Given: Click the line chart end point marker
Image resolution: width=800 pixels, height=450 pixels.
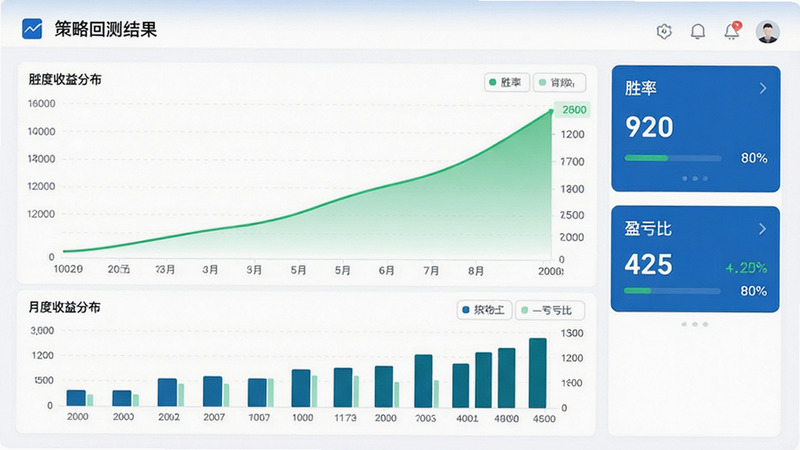Looking at the screenshot, I should click(x=551, y=111).
